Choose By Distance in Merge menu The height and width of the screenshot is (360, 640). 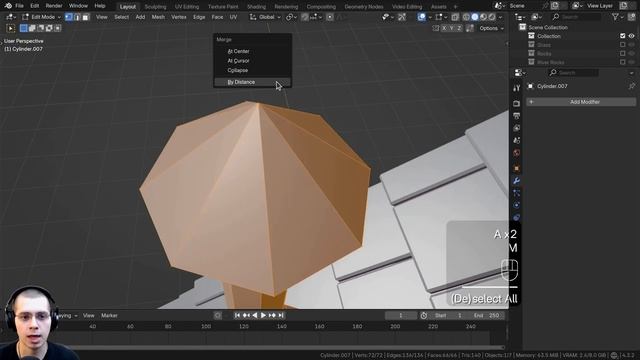(252, 82)
